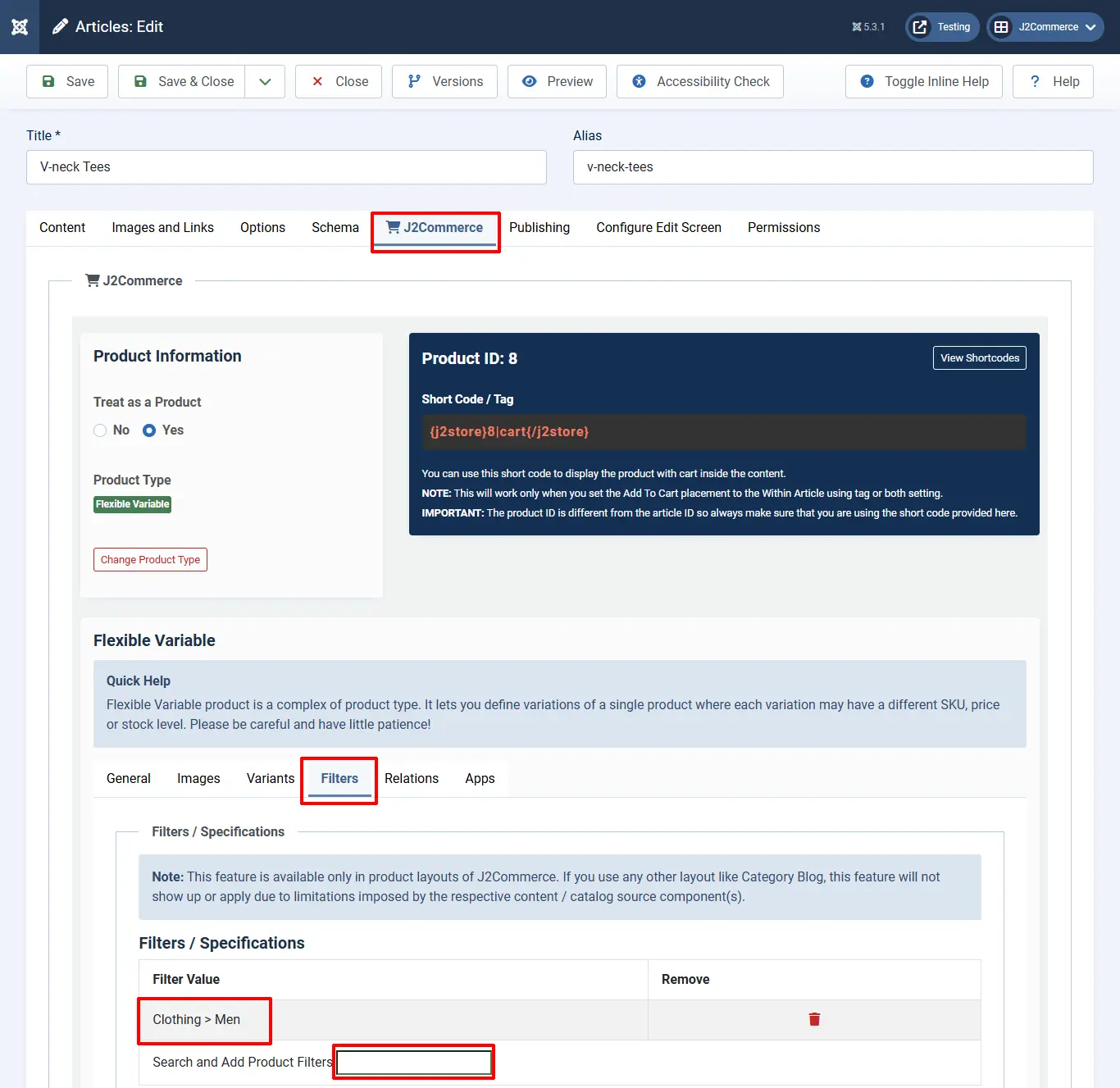Click the Preview eye button
The width and height of the screenshot is (1120, 1088).
click(x=557, y=81)
